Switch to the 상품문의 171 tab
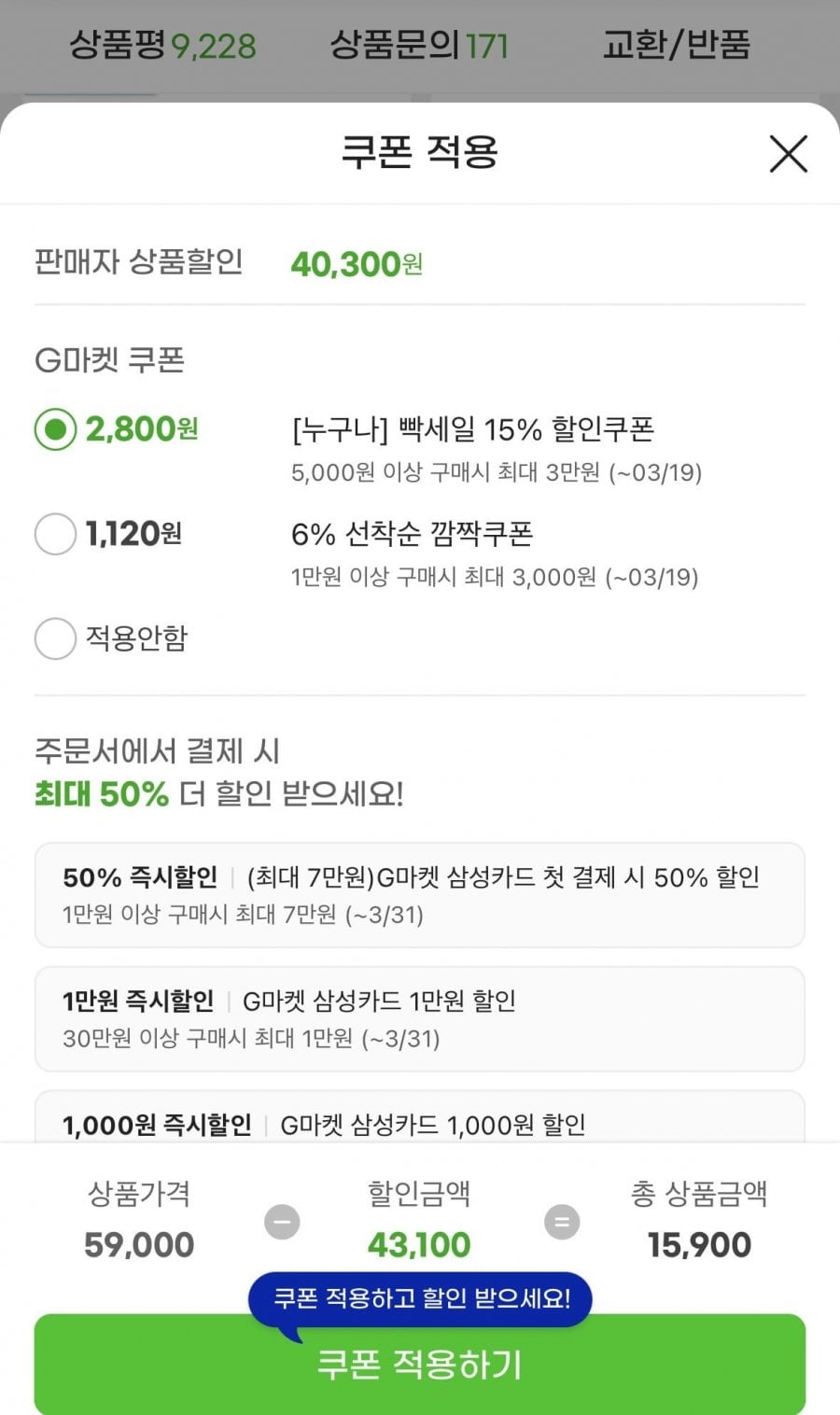The image size is (840, 1415). pyautogui.click(x=418, y=45)
